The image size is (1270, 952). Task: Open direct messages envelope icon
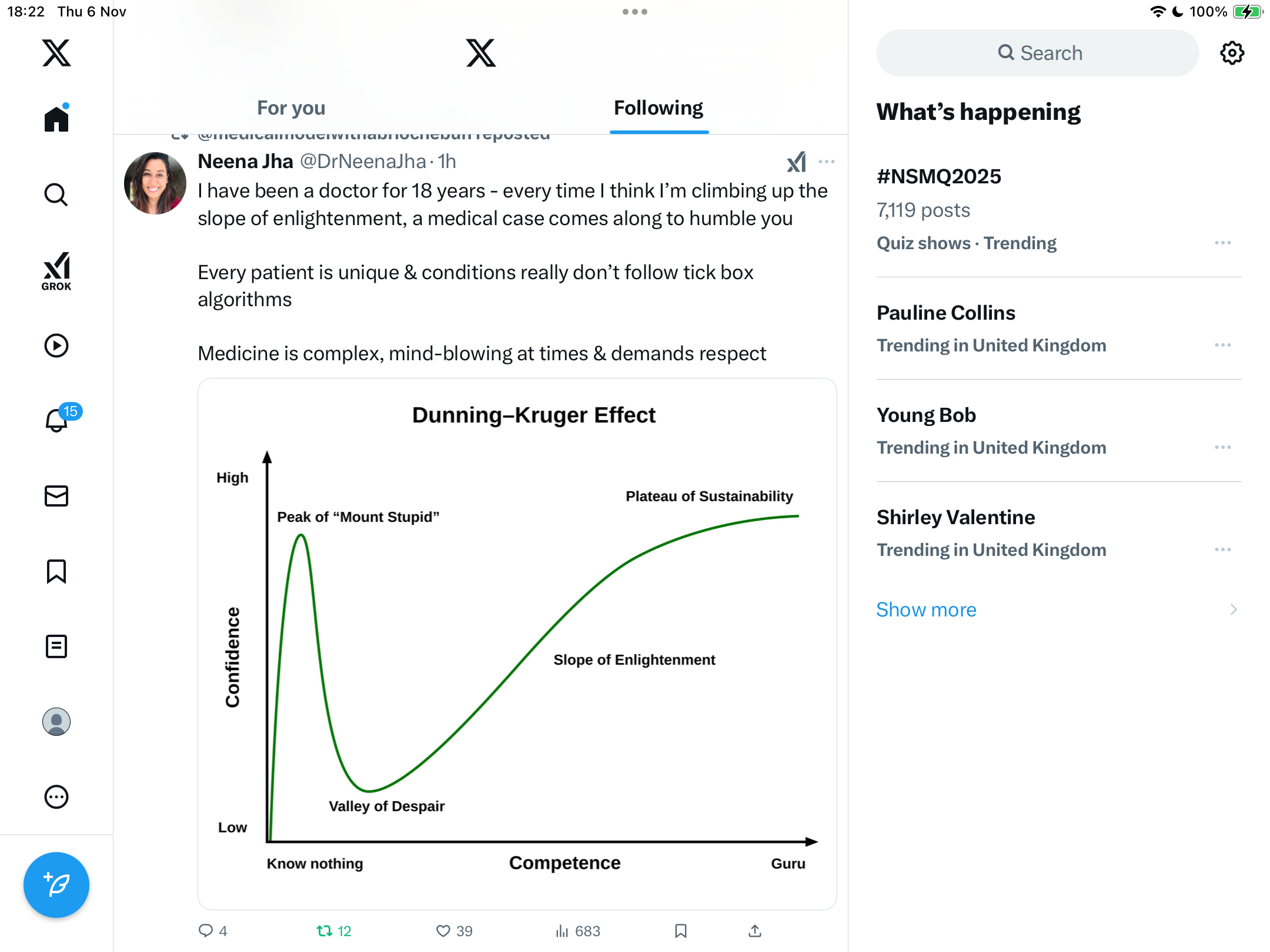click(56, 496)
